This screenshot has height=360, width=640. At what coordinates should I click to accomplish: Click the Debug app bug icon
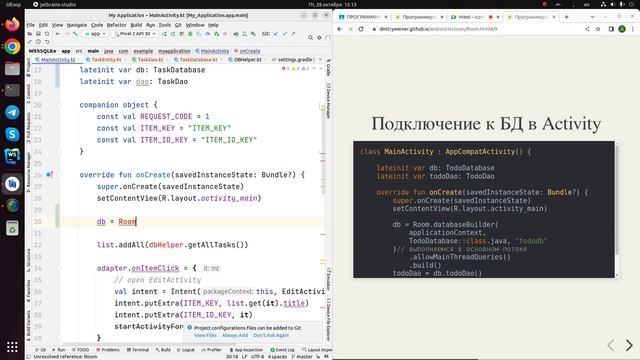click(190, 34)
